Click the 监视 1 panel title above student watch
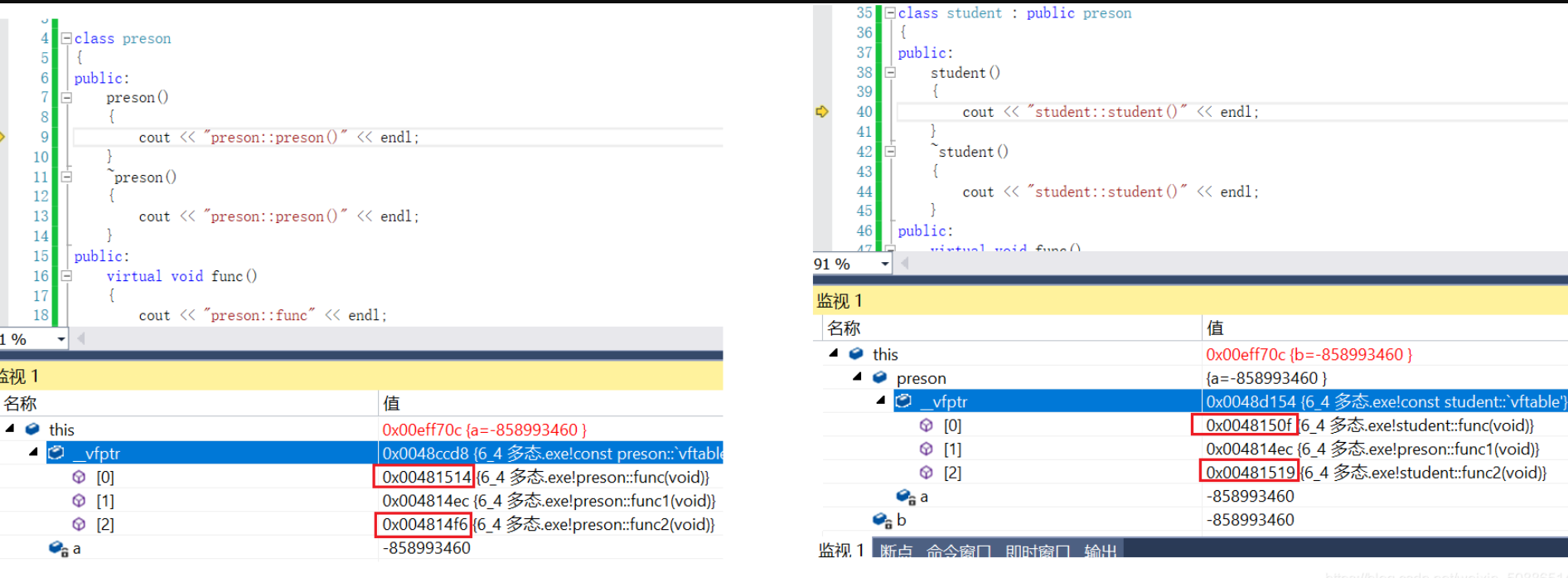The width and height of the screenshot is (1568, 578). pos(840,300)
